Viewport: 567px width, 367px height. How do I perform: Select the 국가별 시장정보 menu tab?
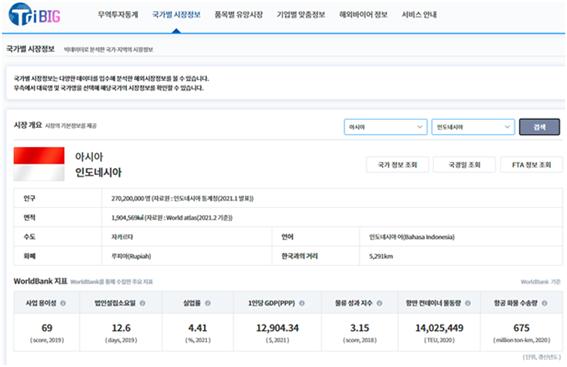[176, 15]
